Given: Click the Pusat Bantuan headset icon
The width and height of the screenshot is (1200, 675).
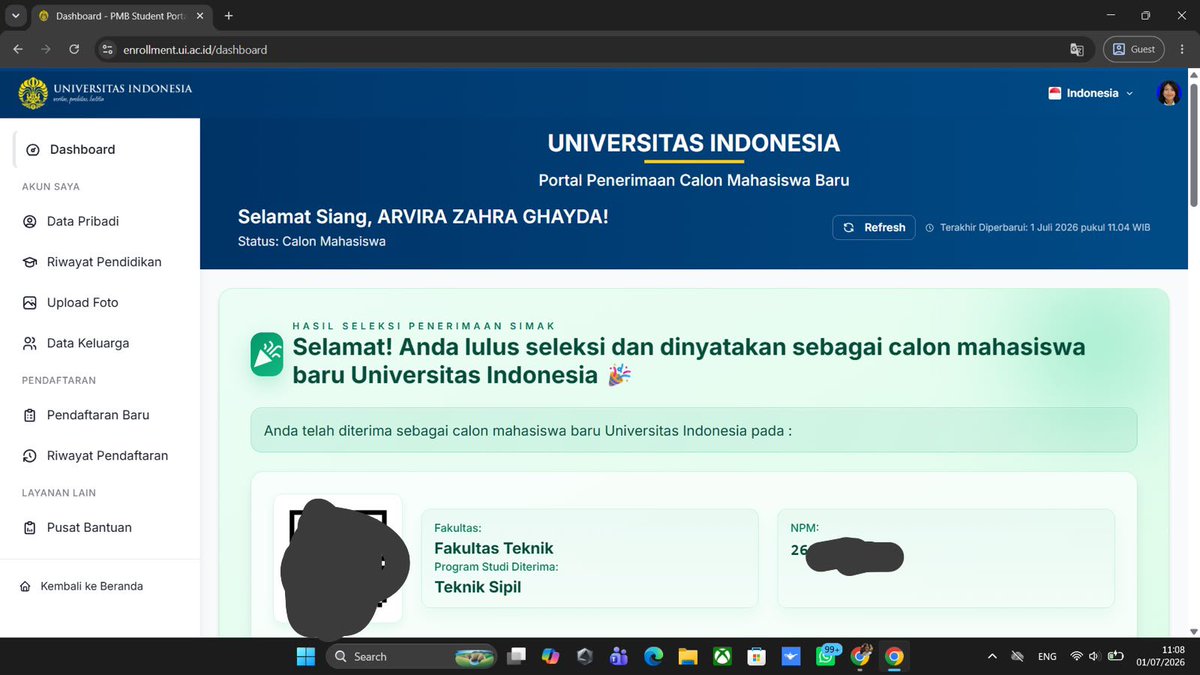Looking at the screenshot, I should coord(29,527).
